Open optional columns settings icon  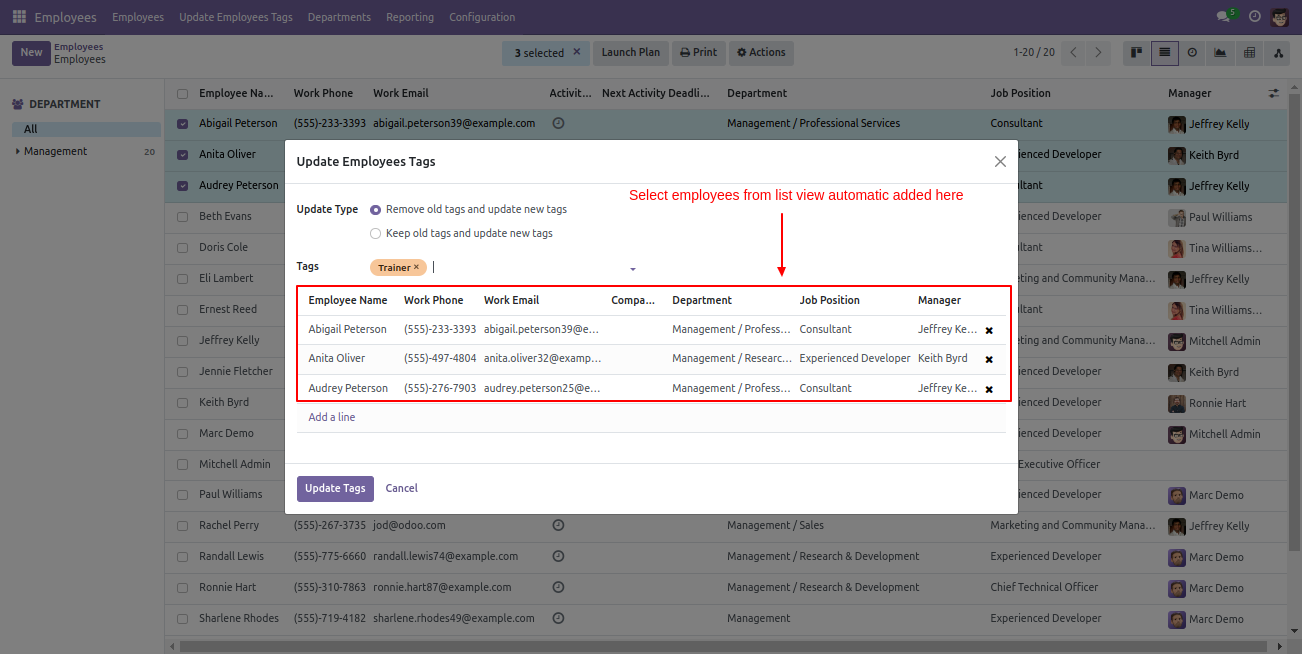click(1274, 93)
